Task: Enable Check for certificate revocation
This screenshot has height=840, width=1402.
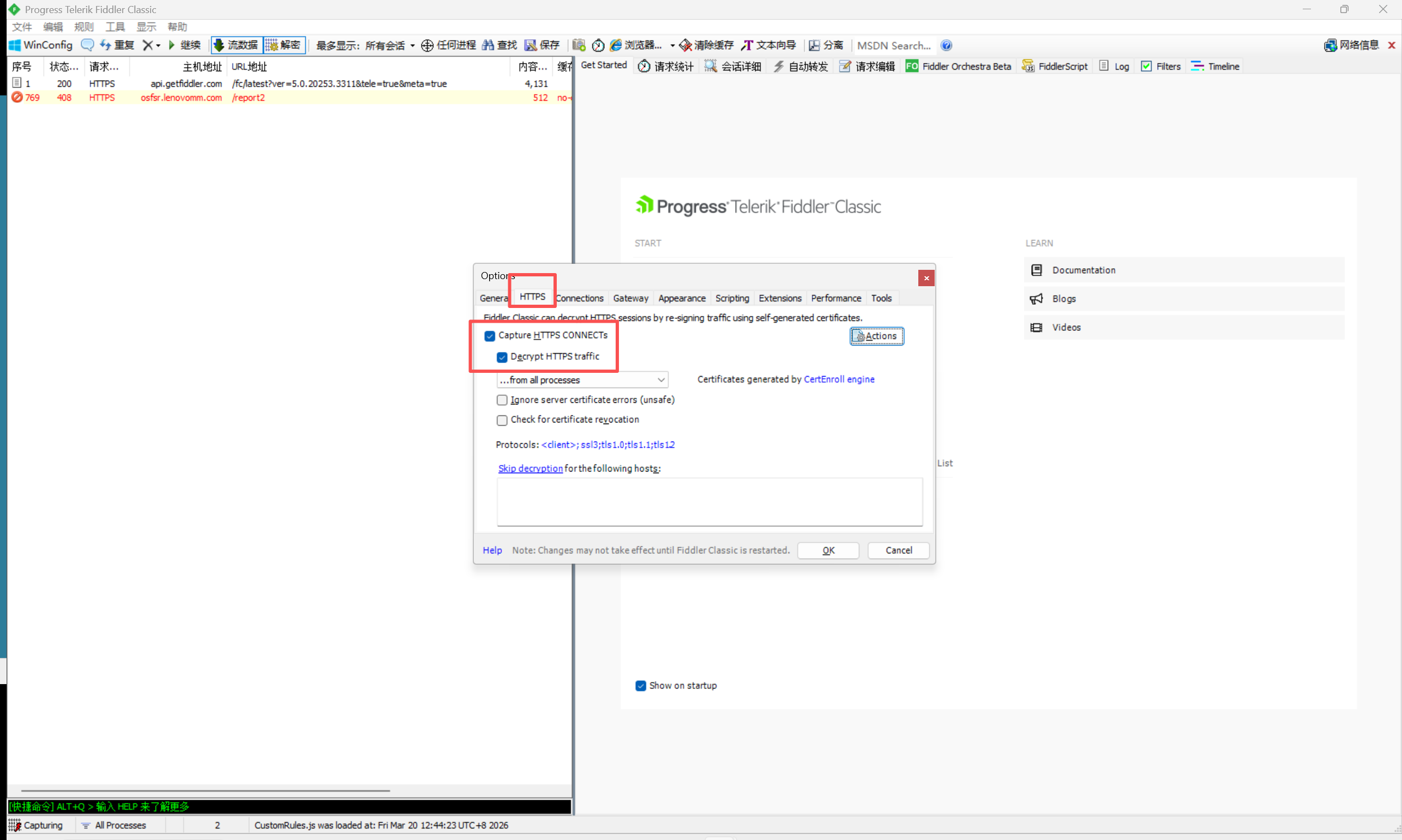Action: pos(502,420)
